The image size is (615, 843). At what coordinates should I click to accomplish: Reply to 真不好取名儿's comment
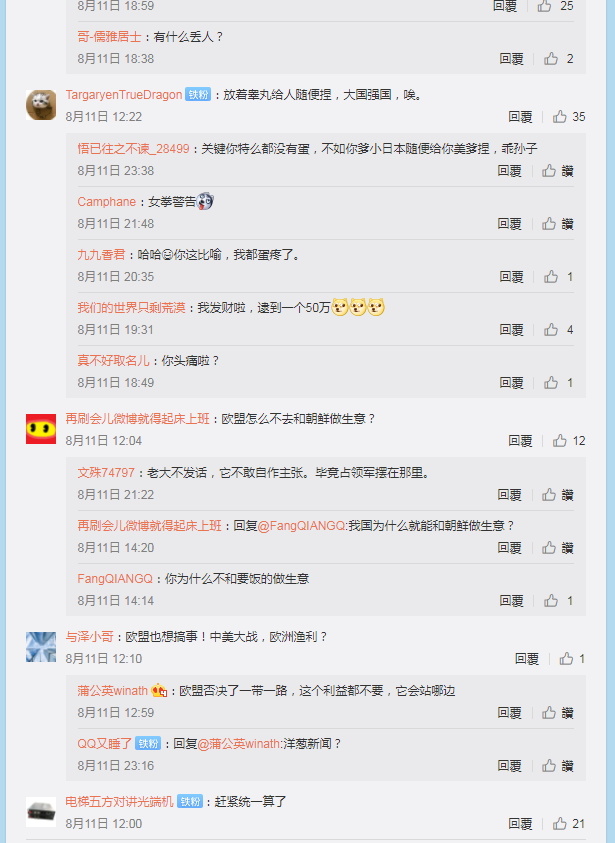pos(511,383)
